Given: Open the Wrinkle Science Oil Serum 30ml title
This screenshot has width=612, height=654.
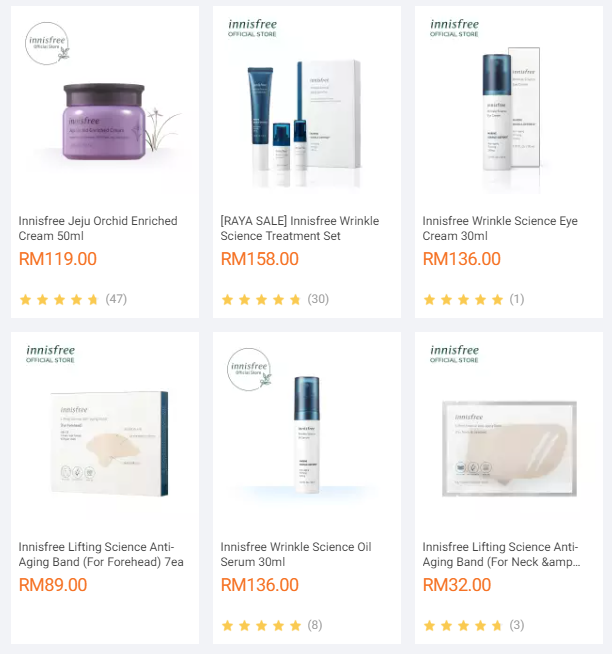Looking at the screenshot, I should [296, 554].
